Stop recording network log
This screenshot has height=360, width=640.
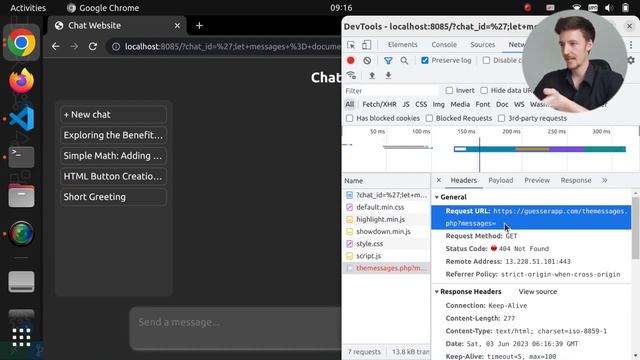click(351, 60)
